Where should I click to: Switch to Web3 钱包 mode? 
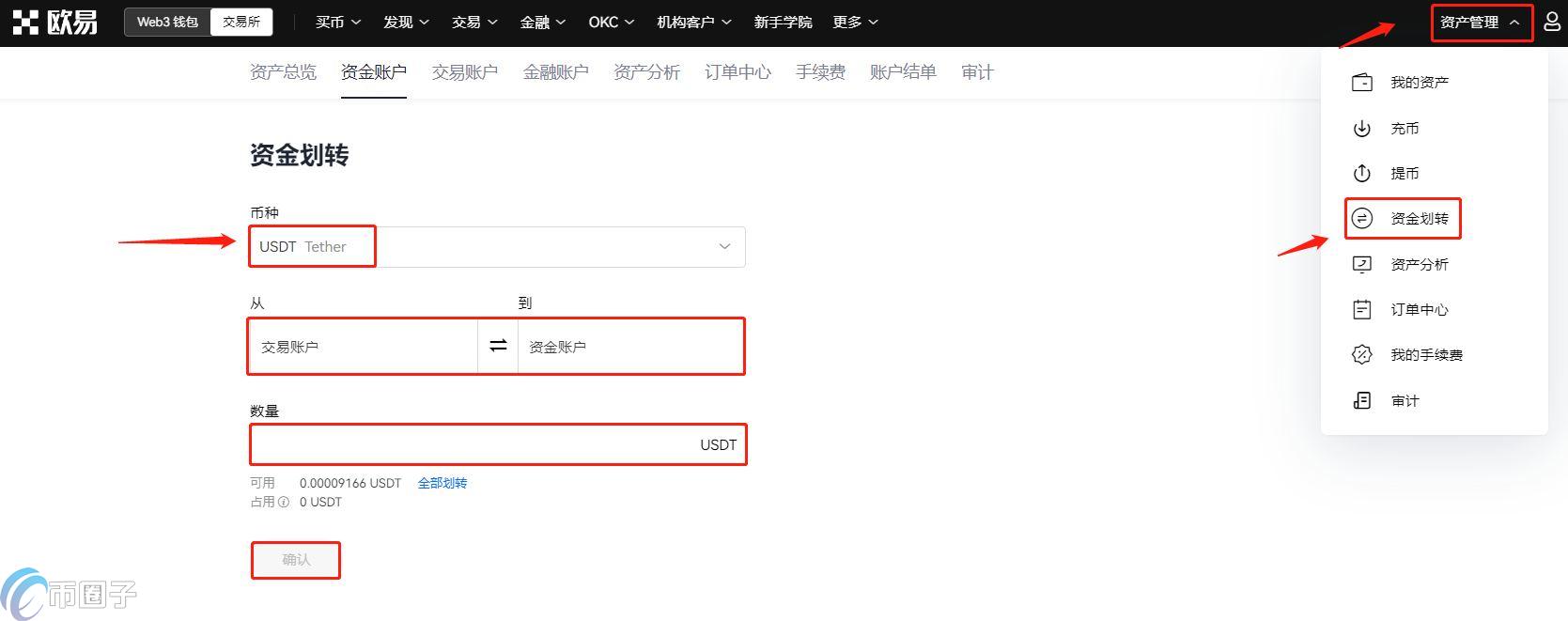coord(167,22)
